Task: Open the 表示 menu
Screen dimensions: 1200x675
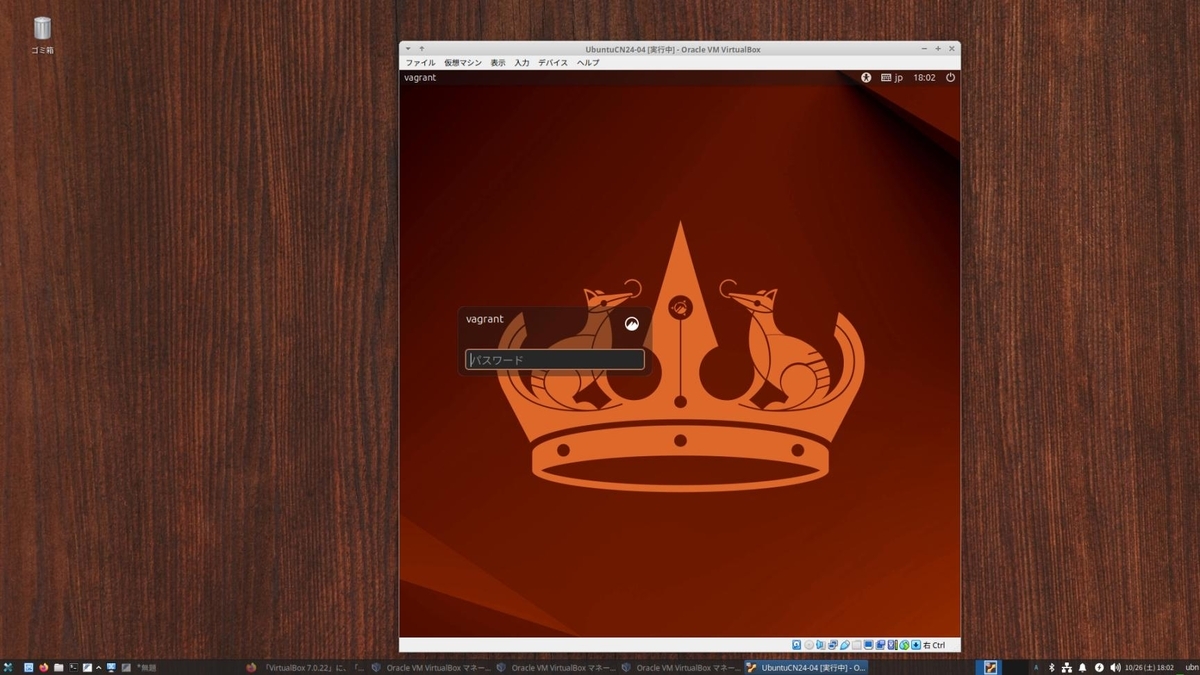Action: [x=498, y=62]
